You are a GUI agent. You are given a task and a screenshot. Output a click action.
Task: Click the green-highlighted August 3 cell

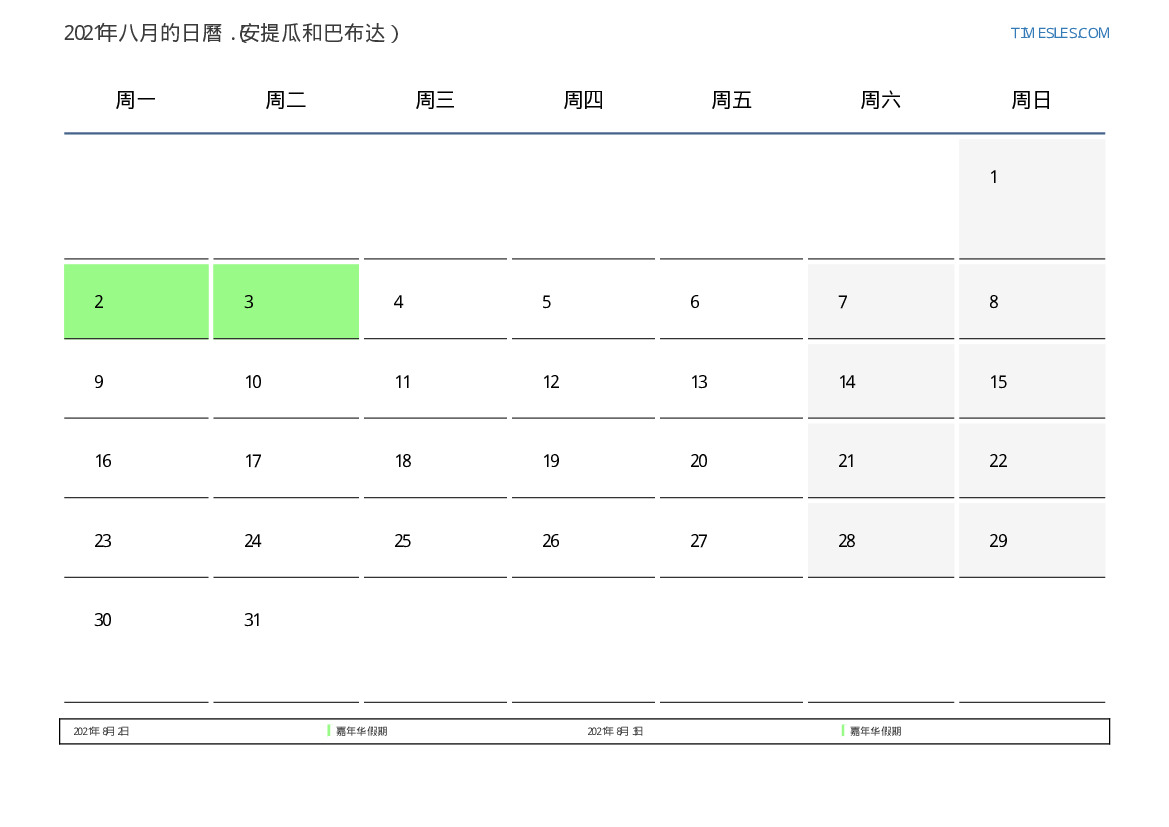(286, 301)
